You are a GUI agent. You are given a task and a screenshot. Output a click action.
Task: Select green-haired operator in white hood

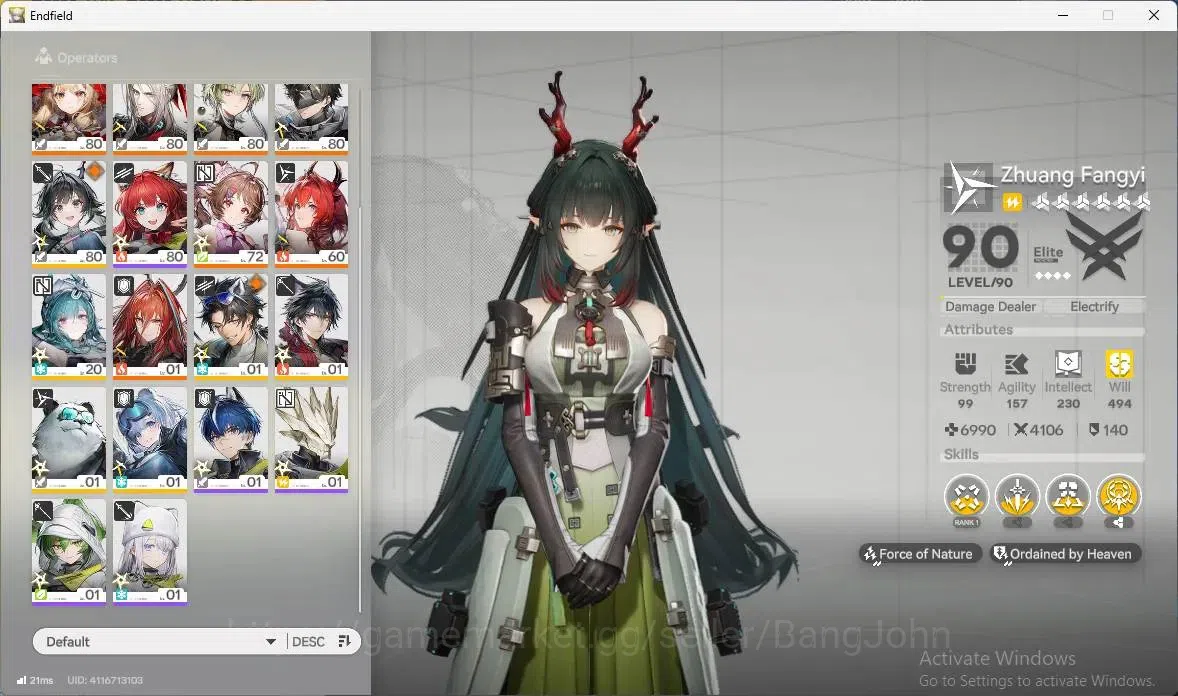tap(68, 552)
